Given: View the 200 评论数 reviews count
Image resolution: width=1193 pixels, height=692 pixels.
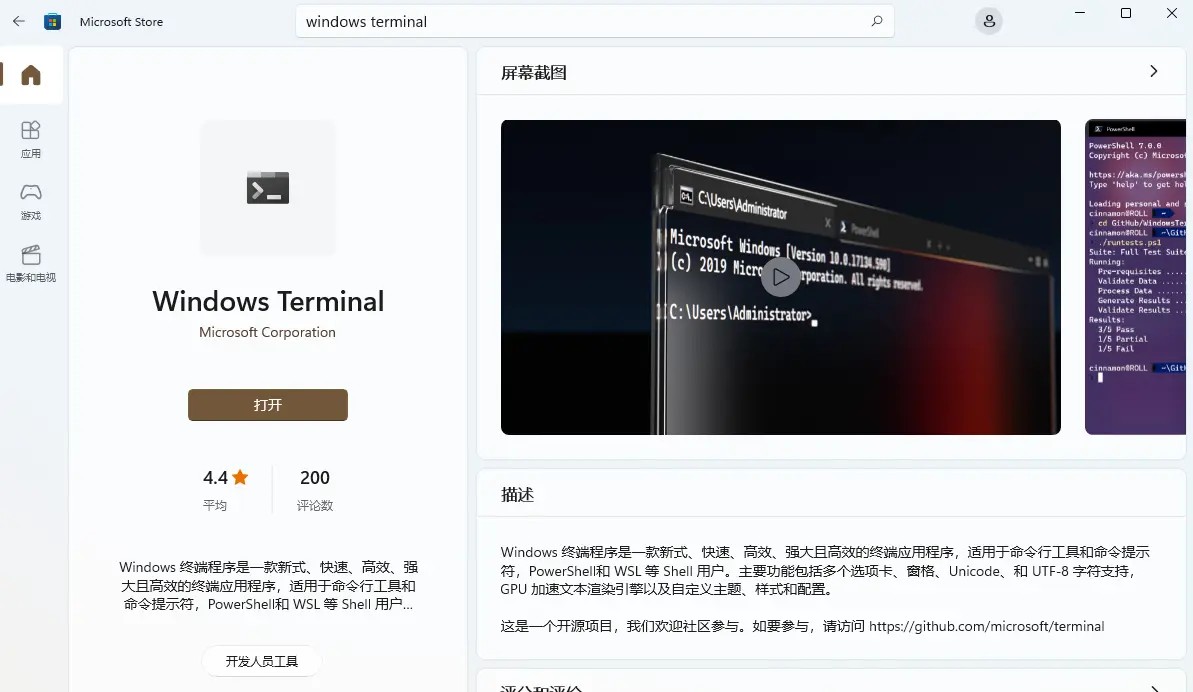Looking at the screenshot, I should [x=314, y=478].
